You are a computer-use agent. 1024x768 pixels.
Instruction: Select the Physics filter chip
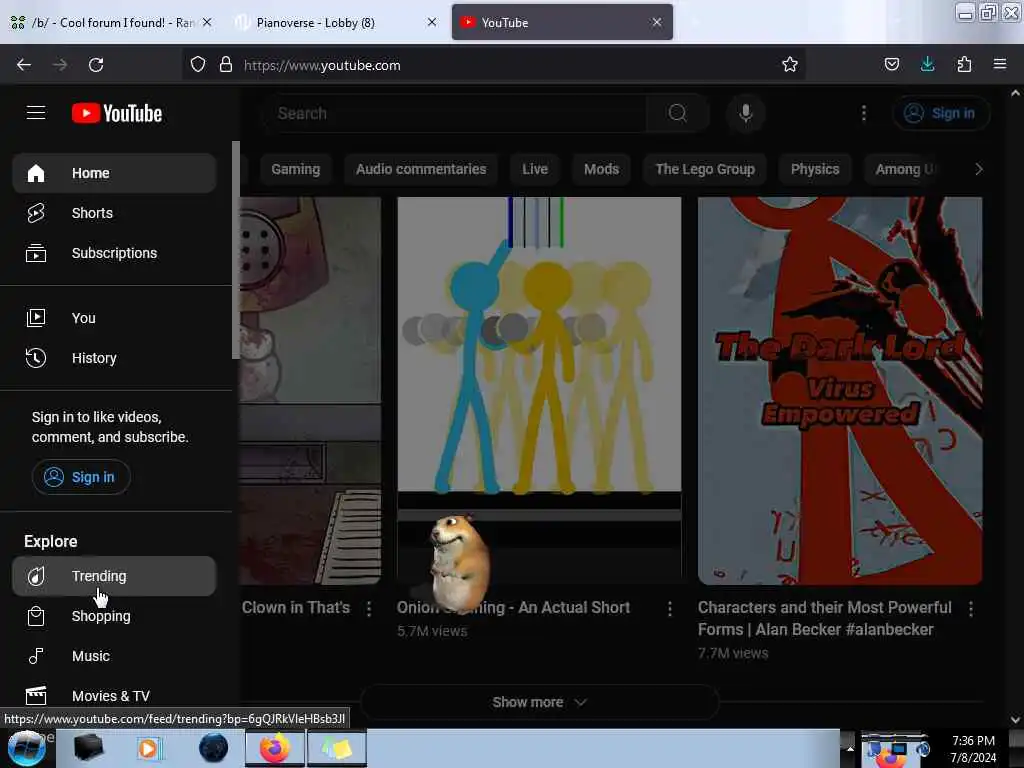[815, 169]
